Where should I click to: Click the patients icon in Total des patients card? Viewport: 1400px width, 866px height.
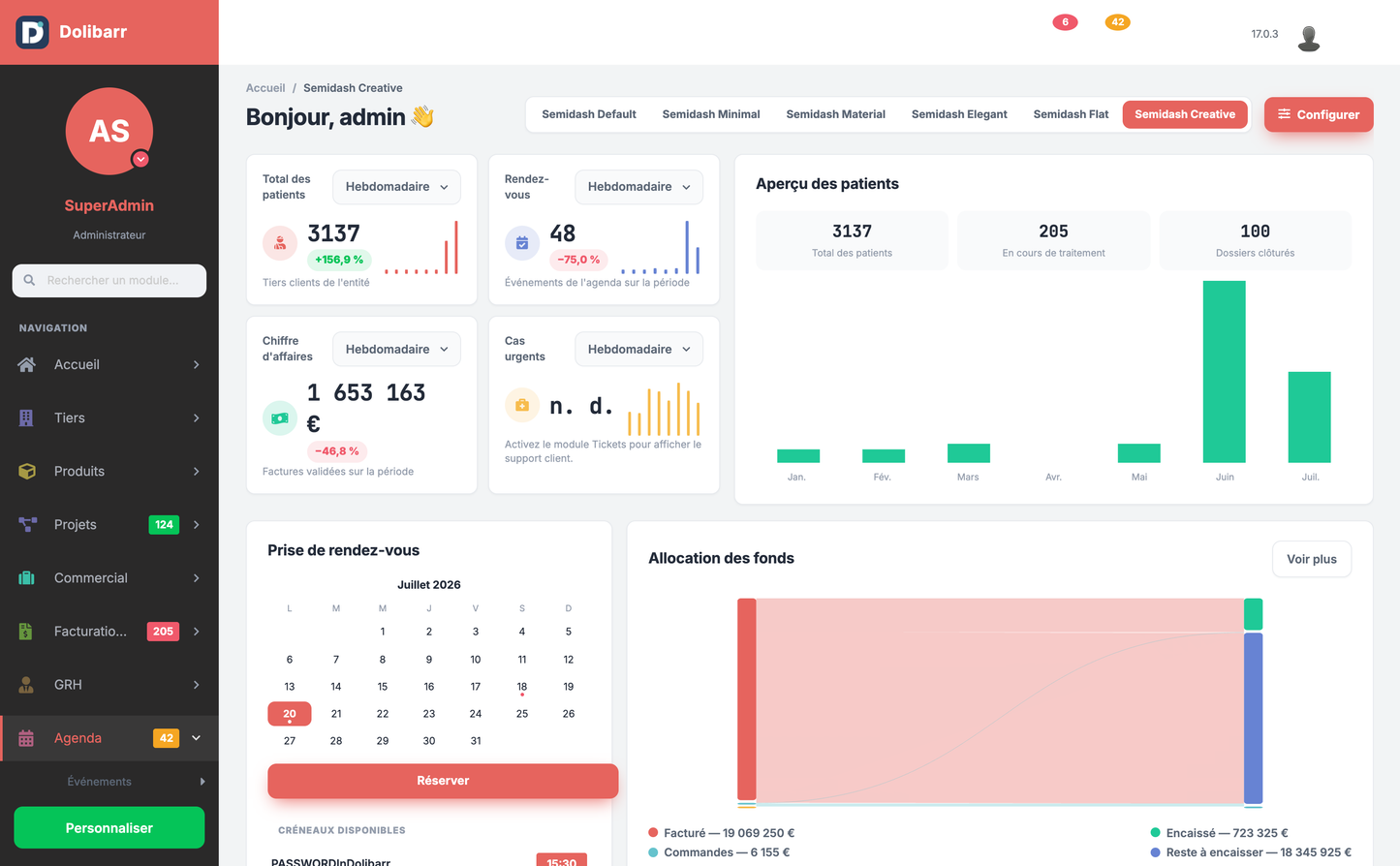[280, 243]
